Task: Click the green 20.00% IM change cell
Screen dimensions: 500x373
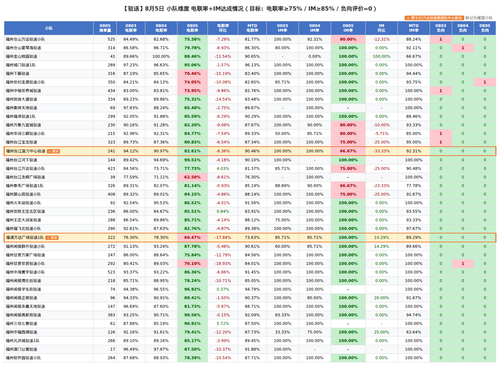Action: pos(381,298)
